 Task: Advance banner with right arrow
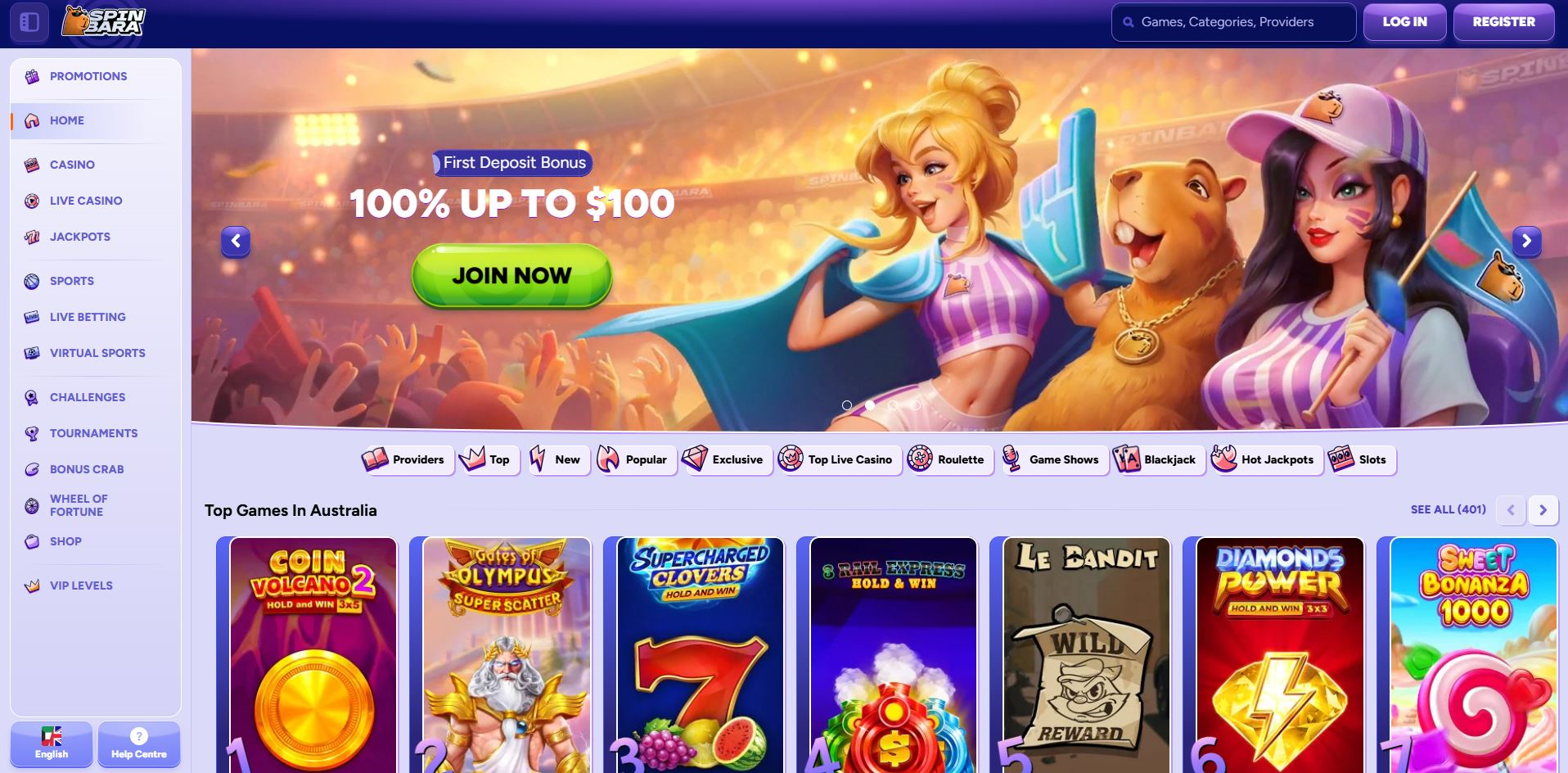coord(1526,241)
